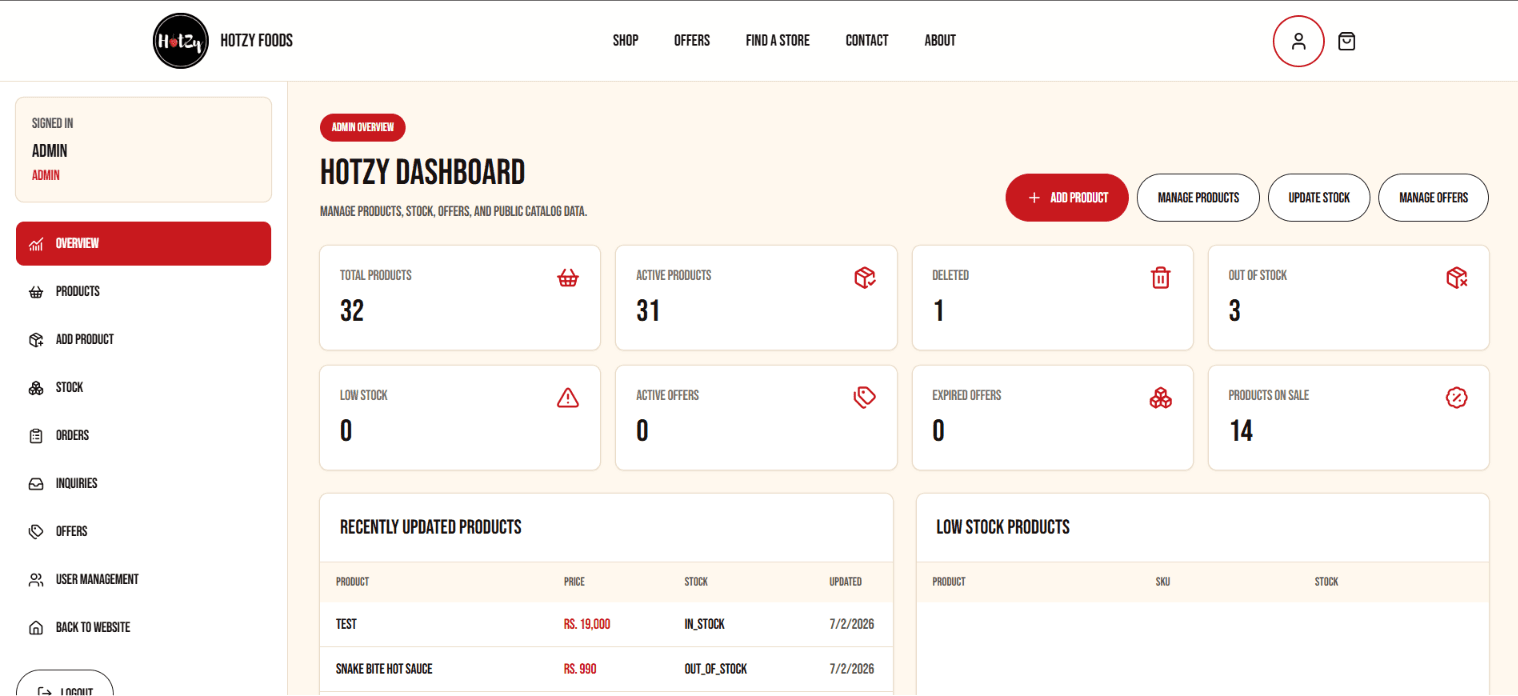Image resolution: width=1518 pixels, height=696 pixels.
Task: Click the Hotzy Foods brand name
Action: [257, 41]
